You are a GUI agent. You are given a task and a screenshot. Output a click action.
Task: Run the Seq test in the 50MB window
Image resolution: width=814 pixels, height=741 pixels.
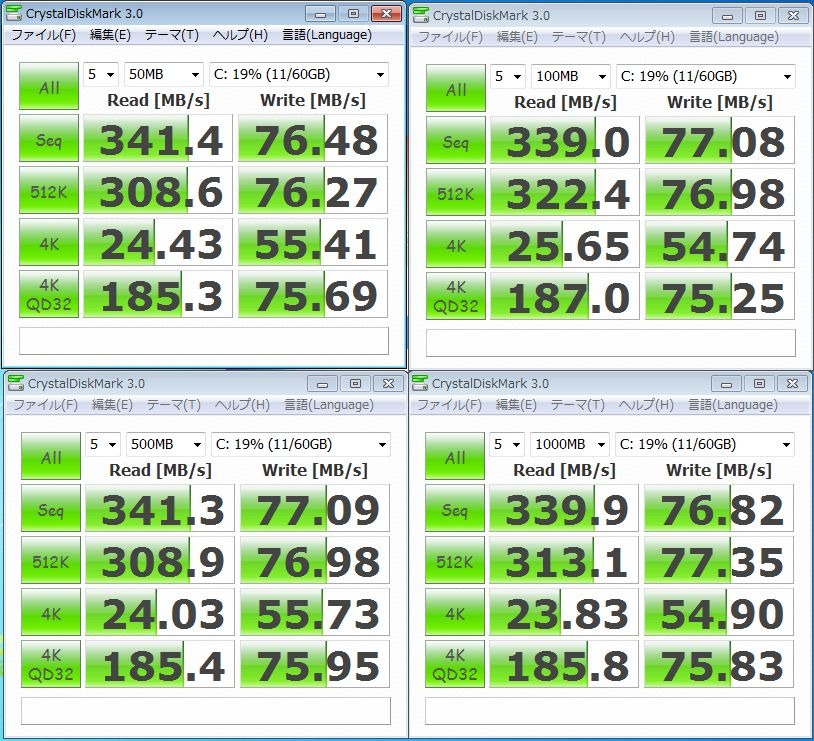coord(49,138)
